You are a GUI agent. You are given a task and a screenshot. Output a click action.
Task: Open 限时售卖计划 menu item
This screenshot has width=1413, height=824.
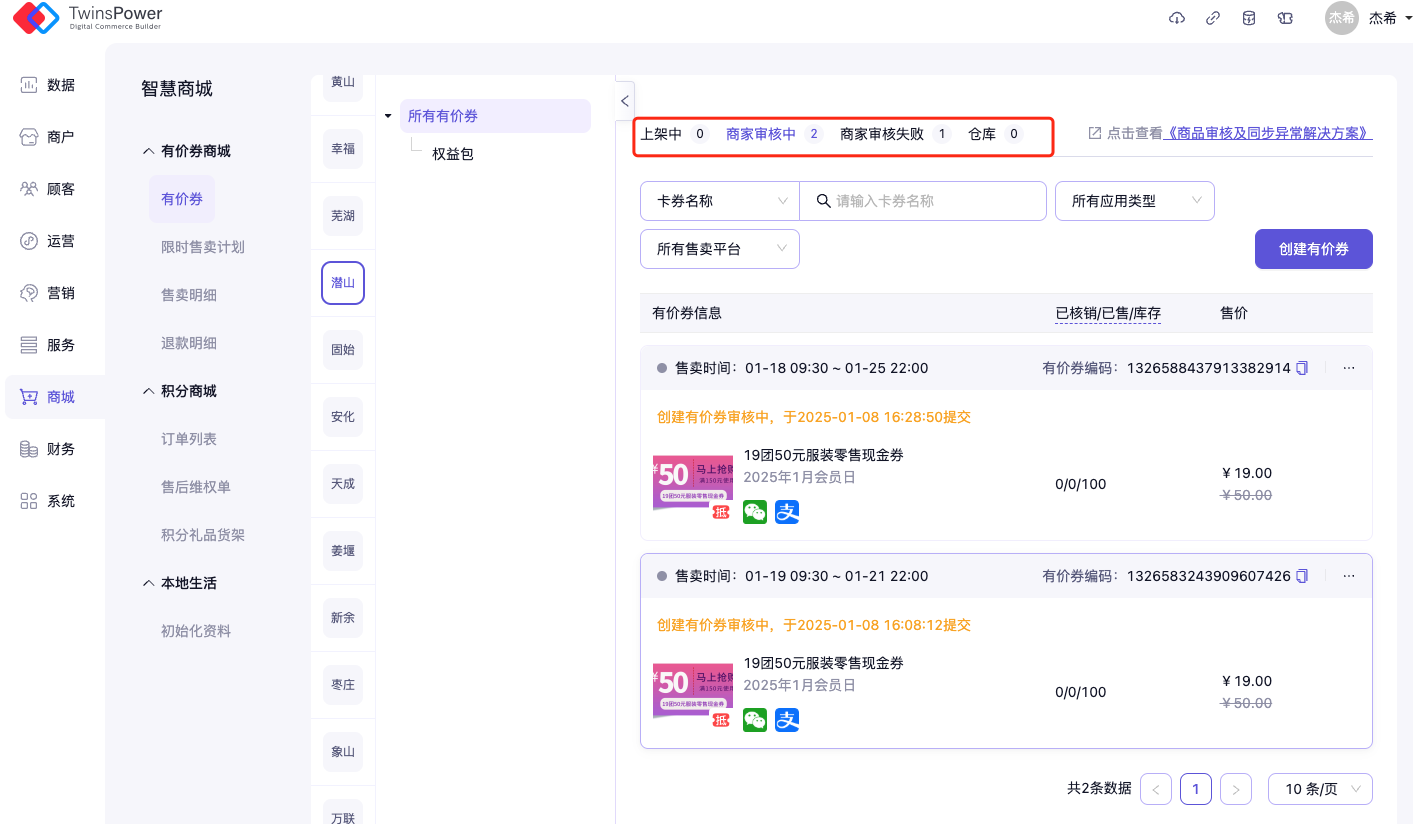point(203,247)
